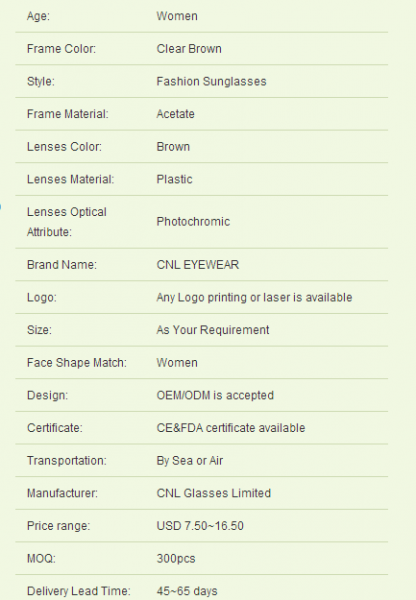
Task: Click the 45~65 days lead time
Action: point(187,591)
